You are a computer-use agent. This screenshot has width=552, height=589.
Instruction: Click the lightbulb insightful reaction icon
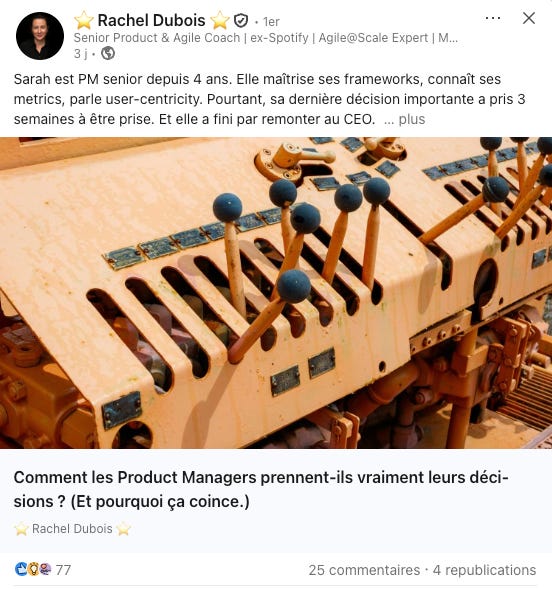(x=33, y=569)
